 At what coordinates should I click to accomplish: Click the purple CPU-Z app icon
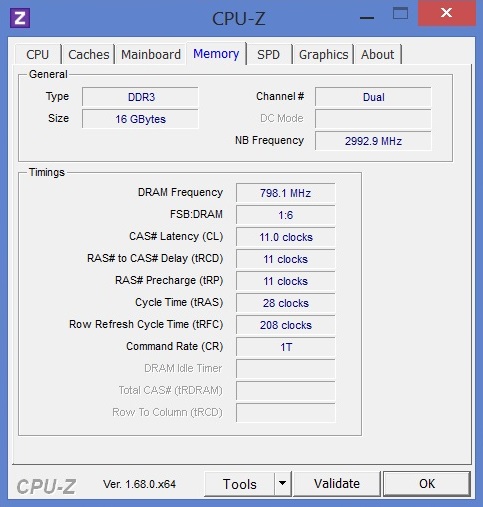[20, 18]
